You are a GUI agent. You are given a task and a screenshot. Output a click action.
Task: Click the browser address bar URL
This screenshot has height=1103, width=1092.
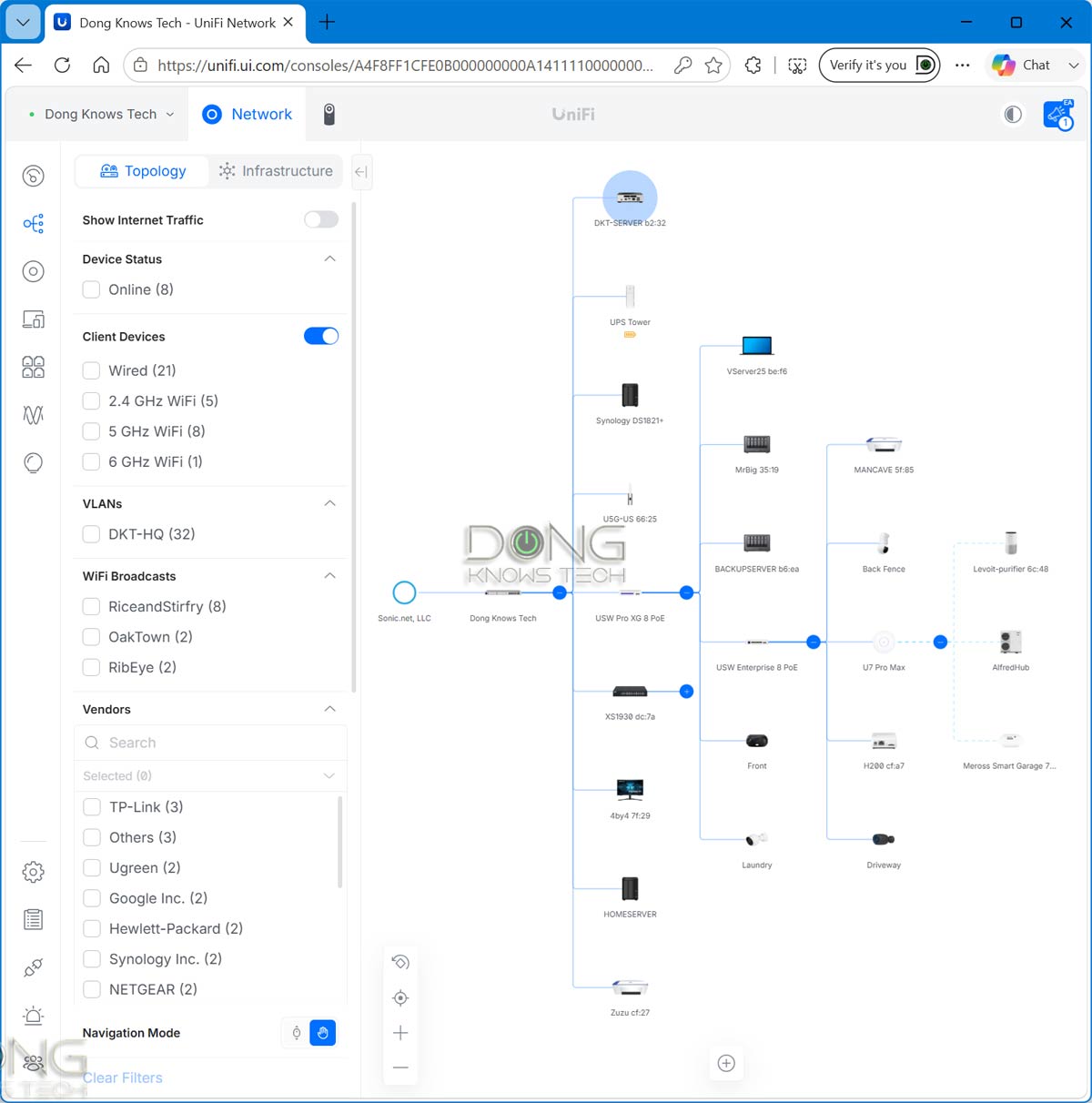click(405, 66)
